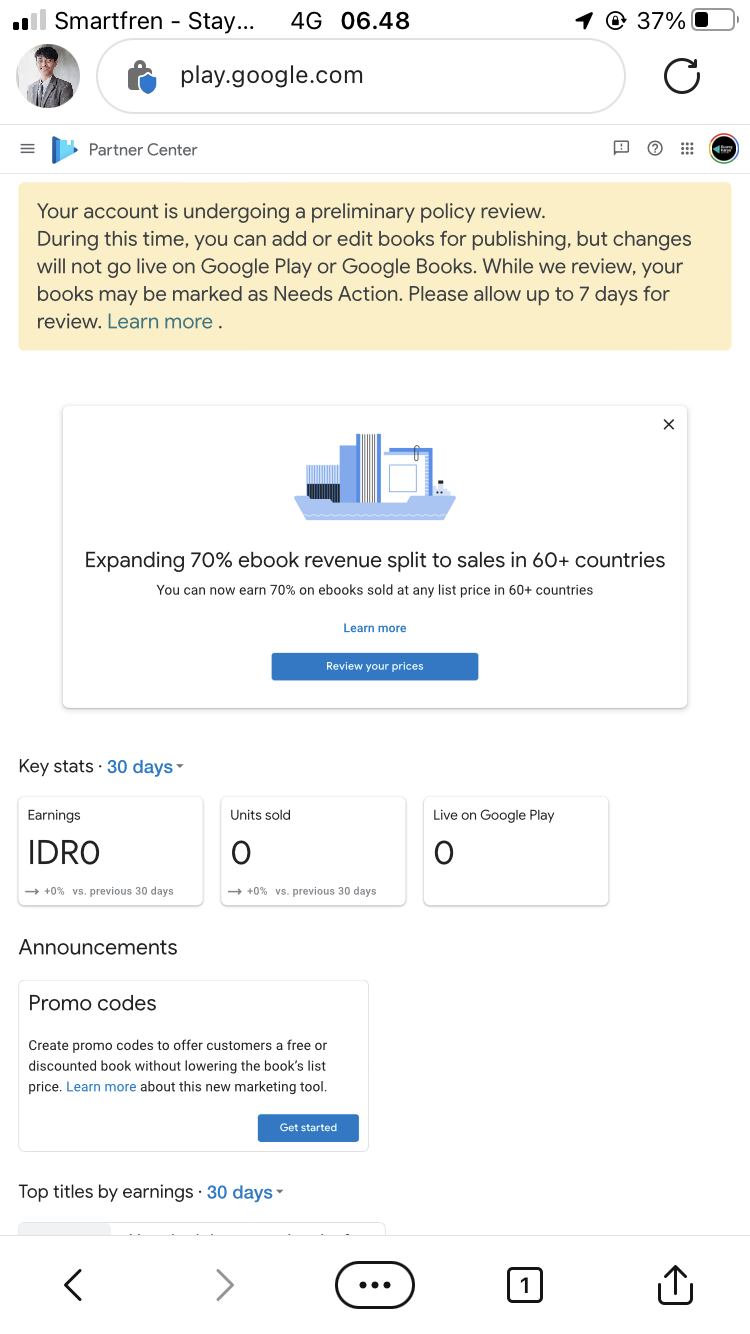Click Review your prices button

click(x=375, y=666)
